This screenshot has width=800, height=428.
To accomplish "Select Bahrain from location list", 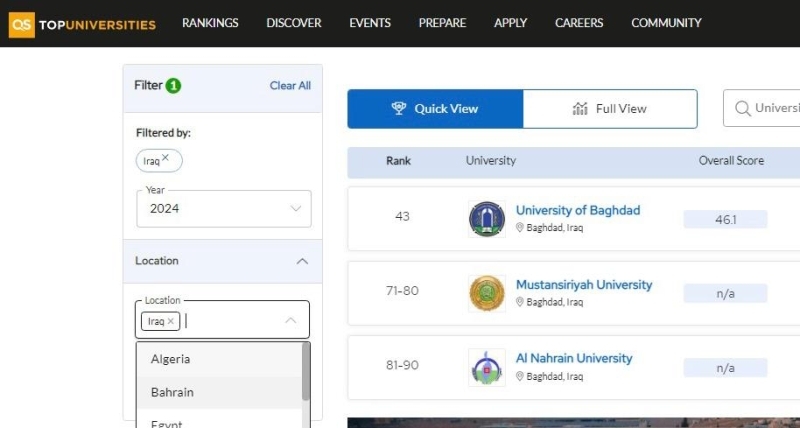I will 220,392.
